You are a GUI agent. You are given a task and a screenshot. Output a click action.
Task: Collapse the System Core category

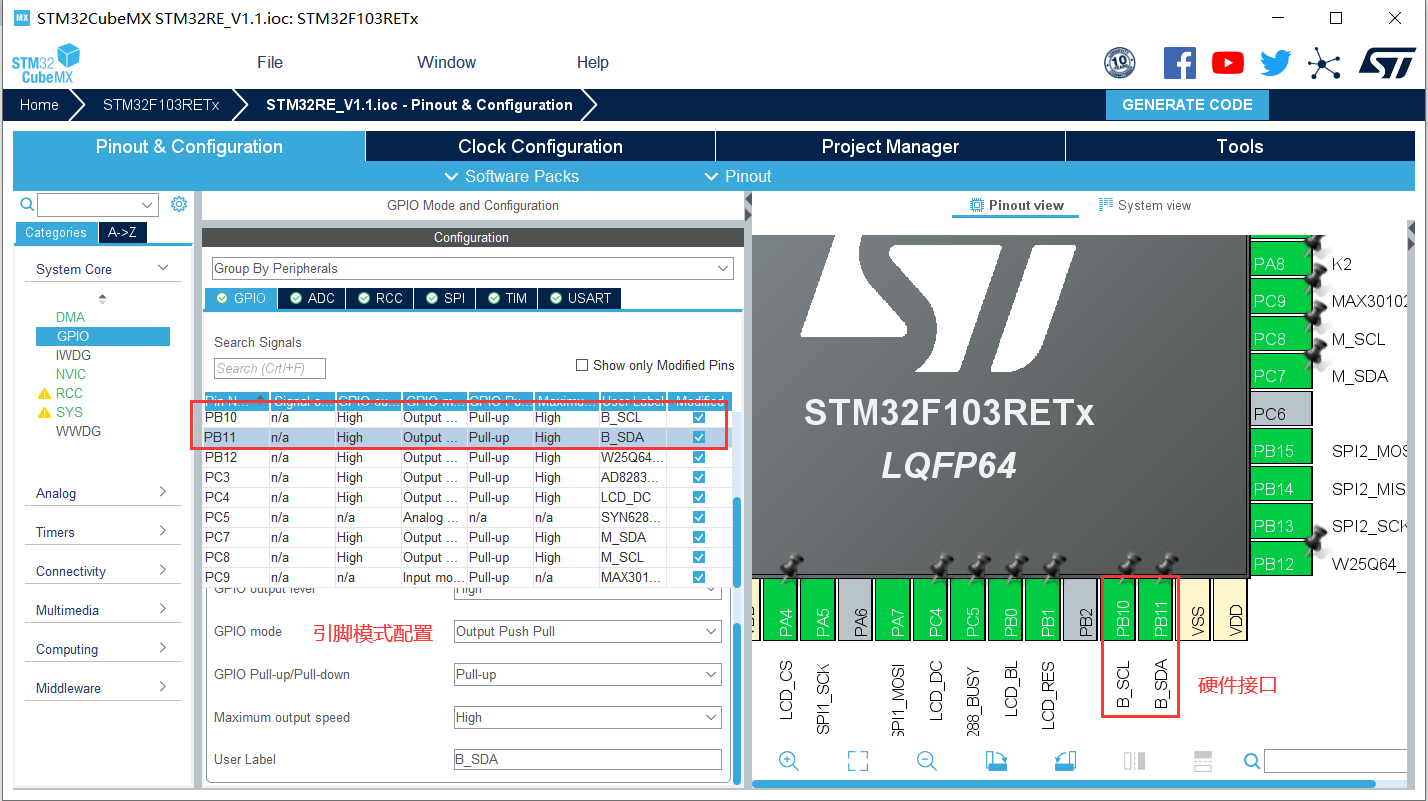click(103, 269)
